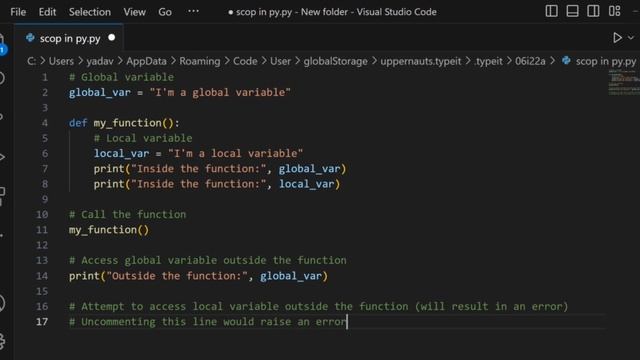Select the 06i22a breadcrumb segment
Screen dimensions: 640x360
tap(530, 61)
